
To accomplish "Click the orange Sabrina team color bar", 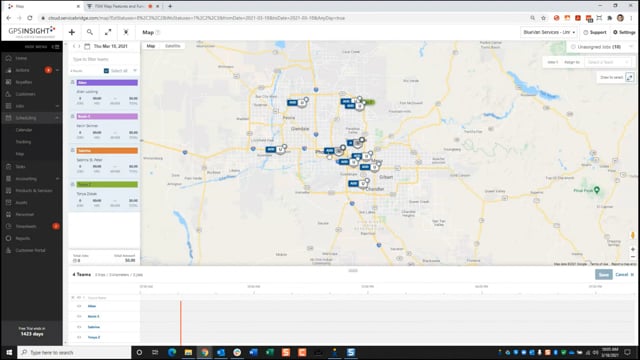I will coord(107,151).
